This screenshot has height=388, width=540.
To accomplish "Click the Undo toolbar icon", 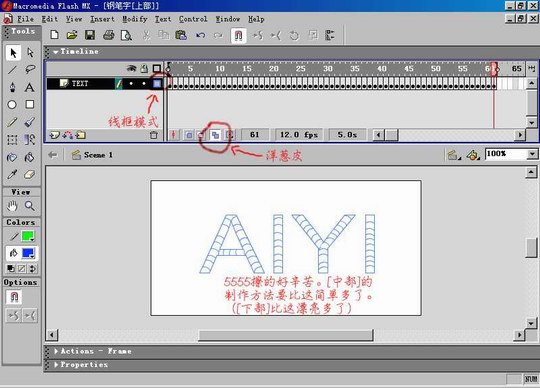I will pyautogui.click(x=201, y=35).
